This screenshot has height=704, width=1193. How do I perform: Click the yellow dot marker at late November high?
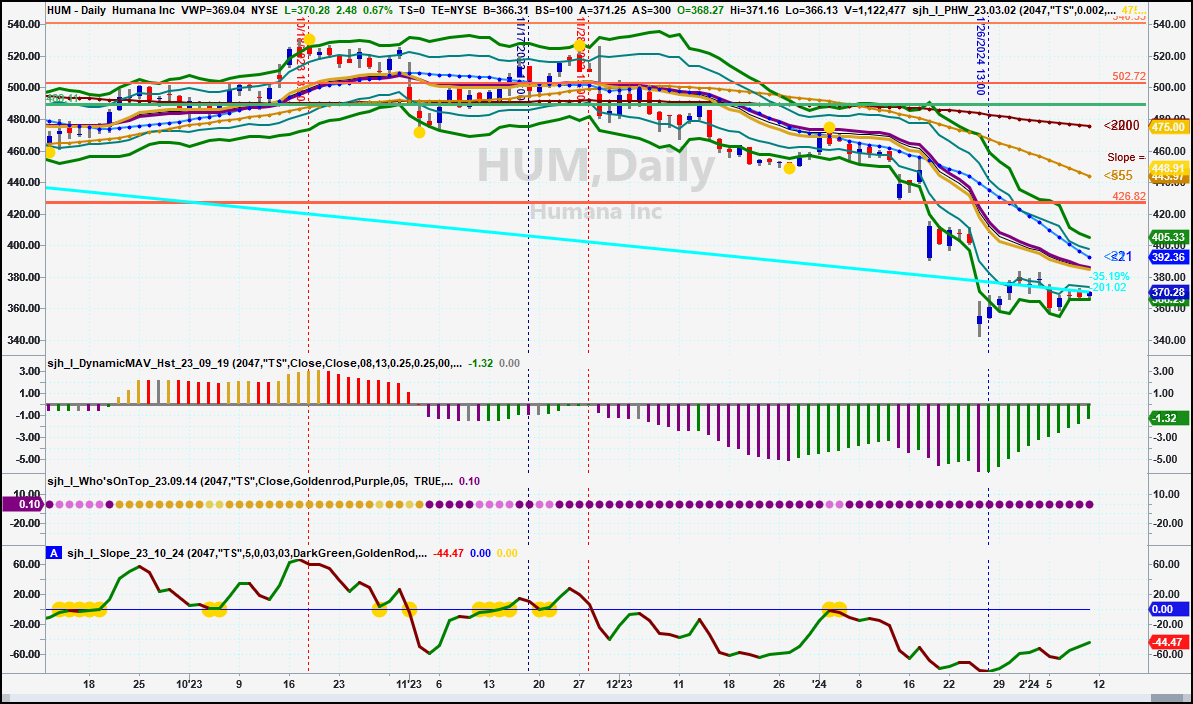pyautogui.click(x=580, y=46)
